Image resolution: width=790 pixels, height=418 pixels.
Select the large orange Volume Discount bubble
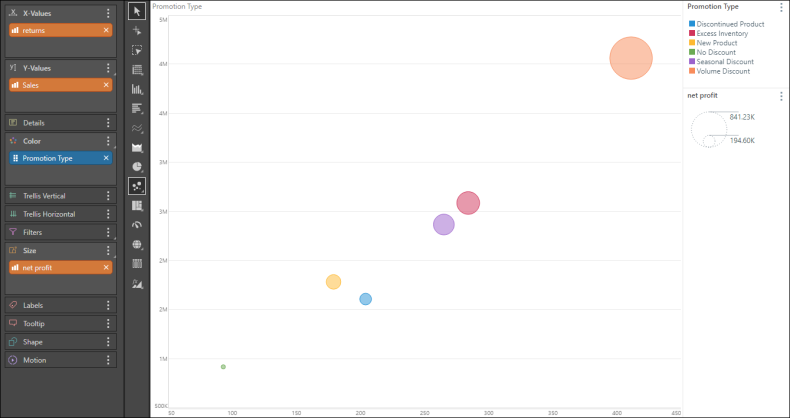coord(631,58)
